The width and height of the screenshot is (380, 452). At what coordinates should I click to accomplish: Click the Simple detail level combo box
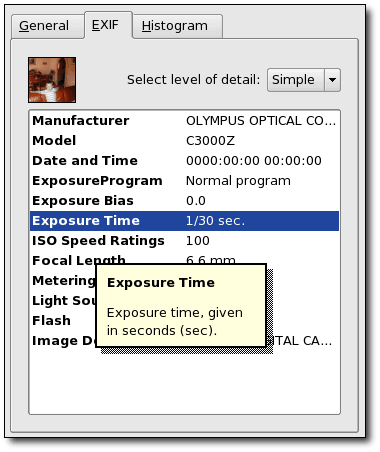click(x=304, y=80)
